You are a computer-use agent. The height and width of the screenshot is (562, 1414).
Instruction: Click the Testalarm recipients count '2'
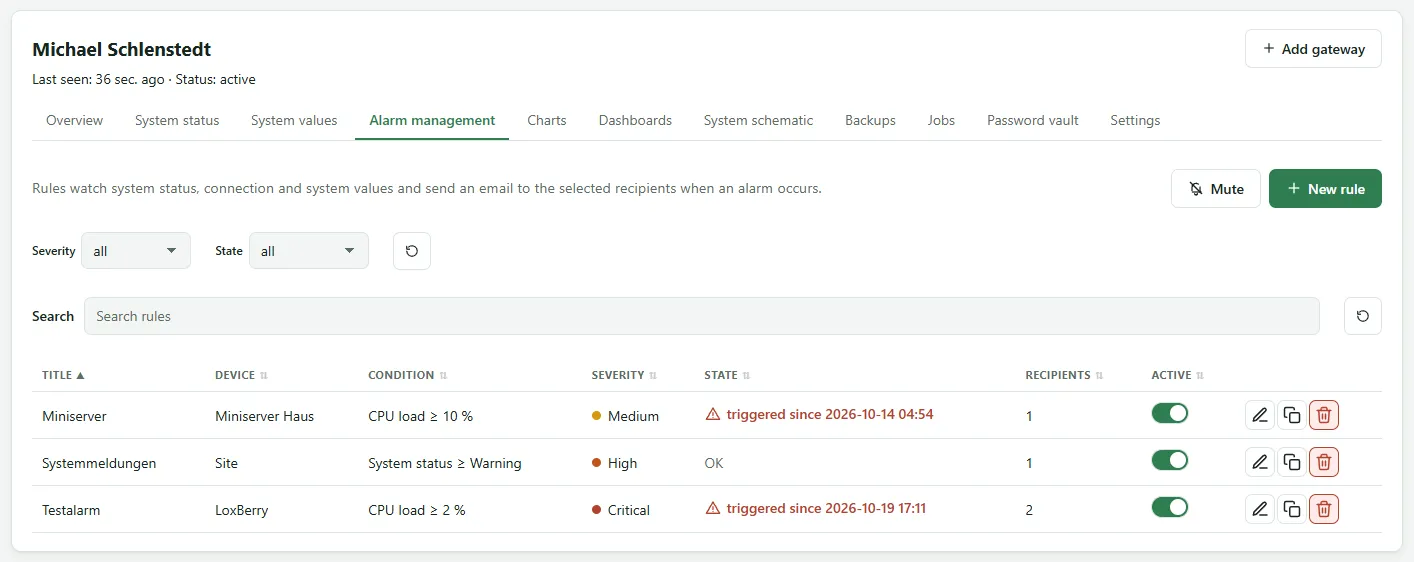(x=1029, y=510)
